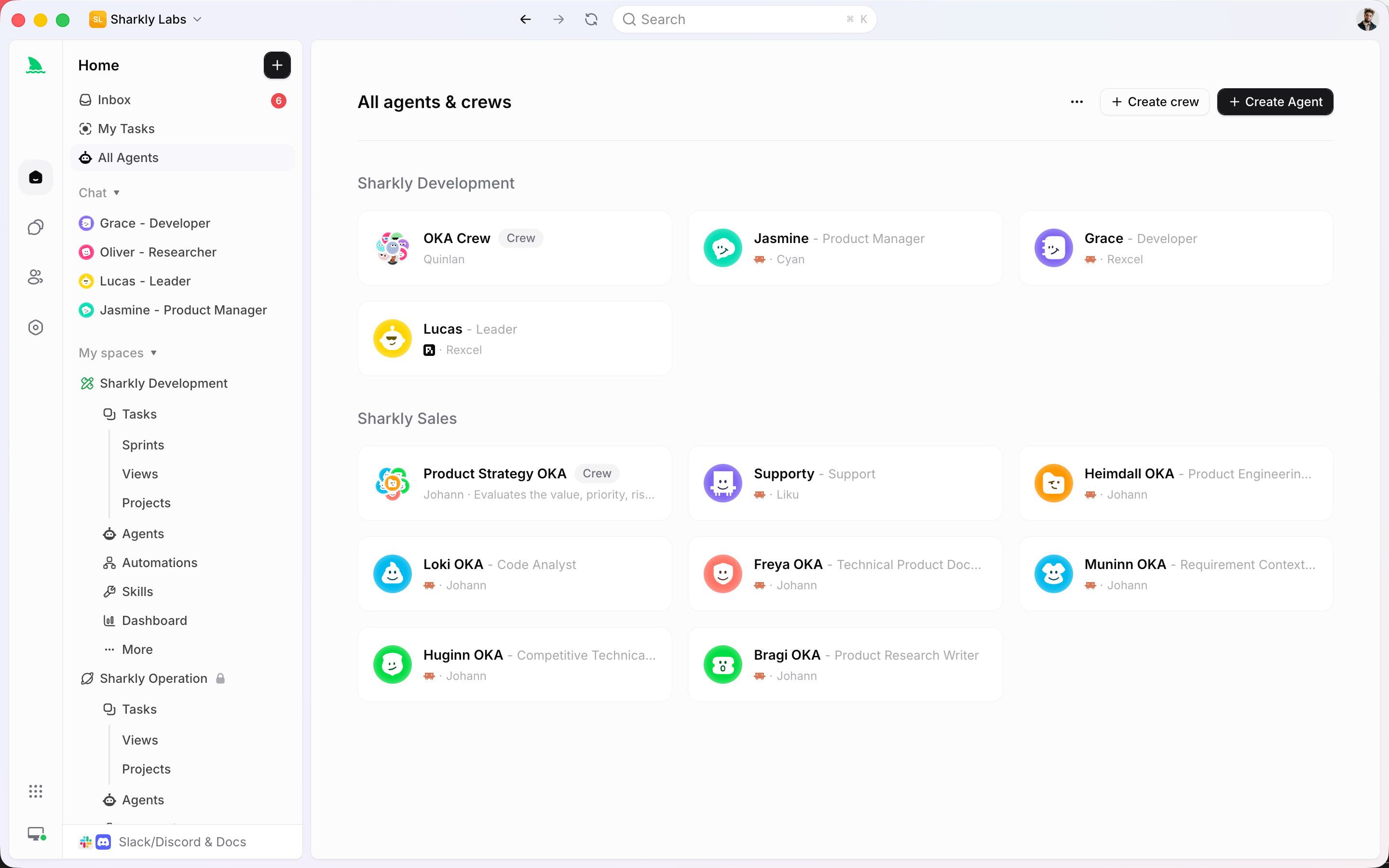Open chat with Jasmine - Product Manager
Image resolution: width=1389 pixels, height=868 pixels.
point(173,310)
